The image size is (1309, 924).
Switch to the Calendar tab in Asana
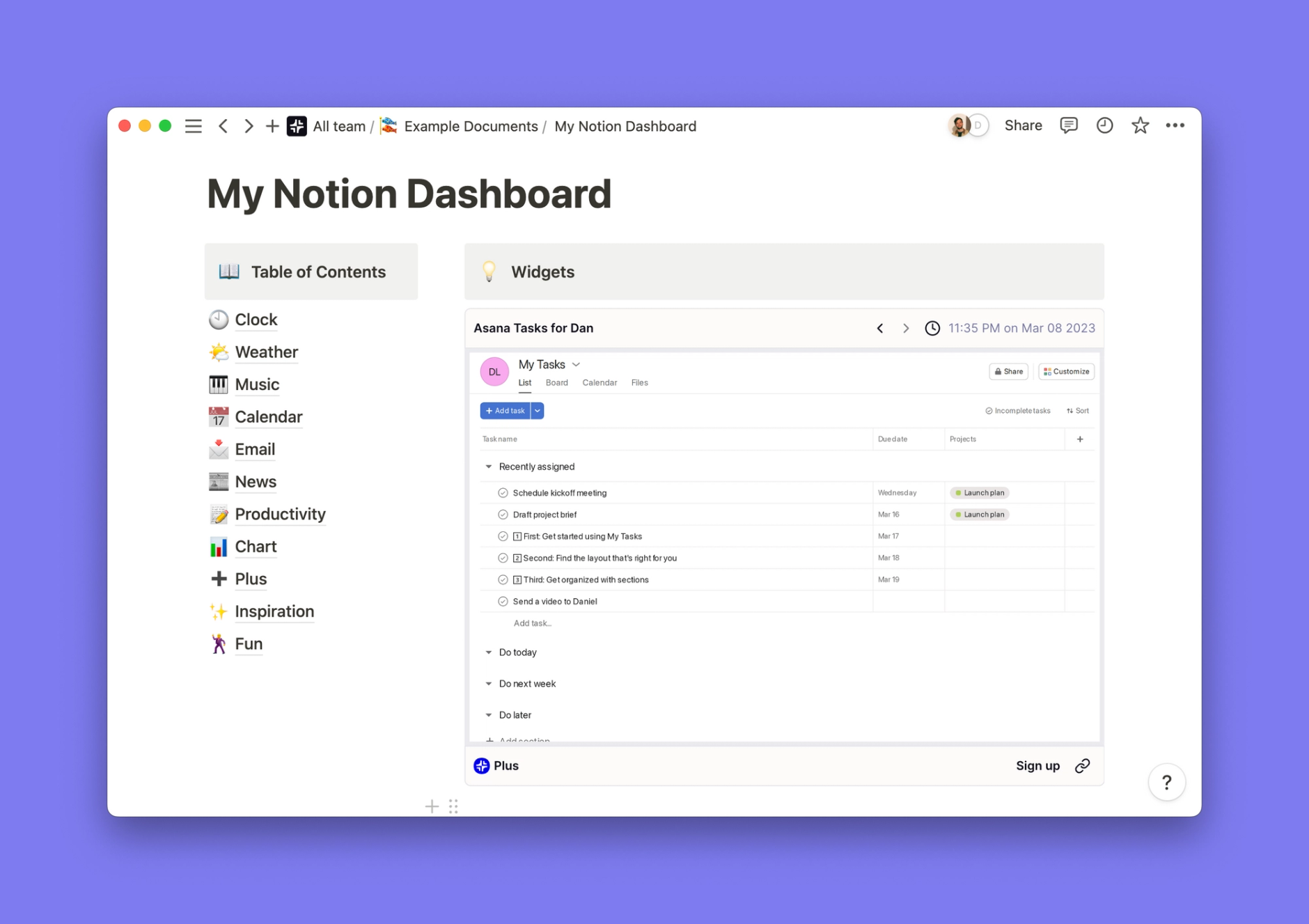pyautogui.click(x=599, y=383)
